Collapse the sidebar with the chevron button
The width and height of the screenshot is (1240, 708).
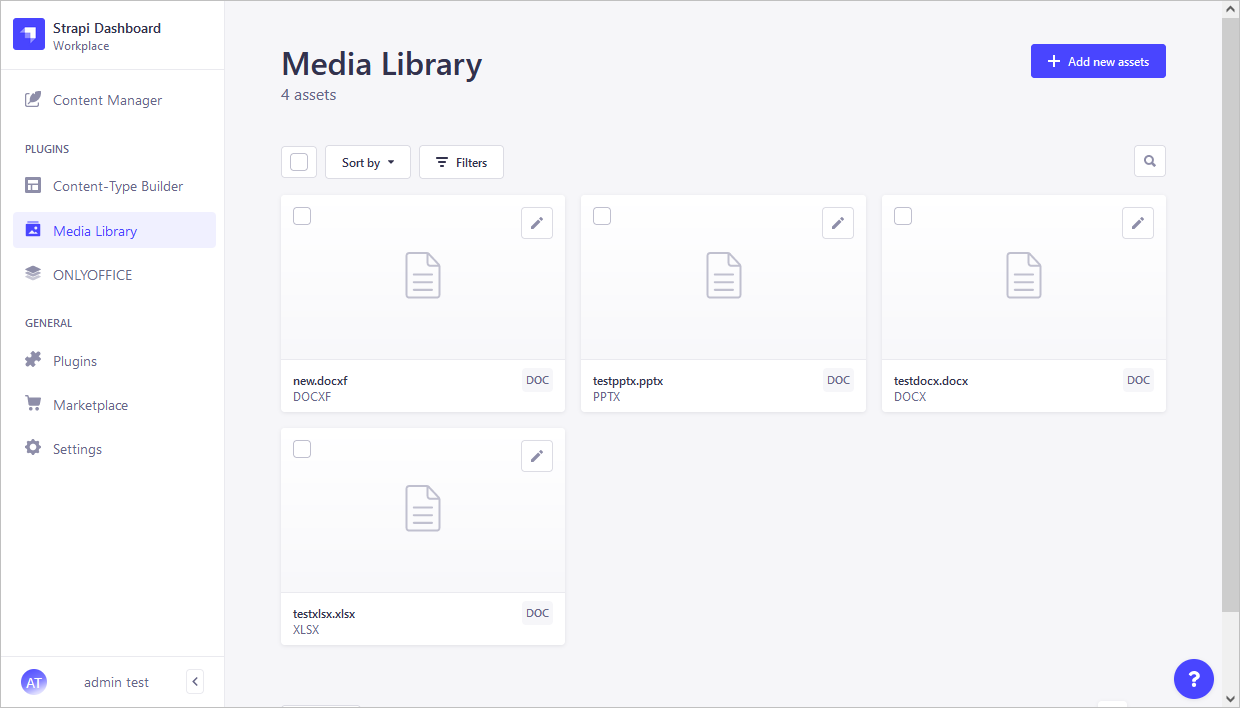click(x=195, y=681)
